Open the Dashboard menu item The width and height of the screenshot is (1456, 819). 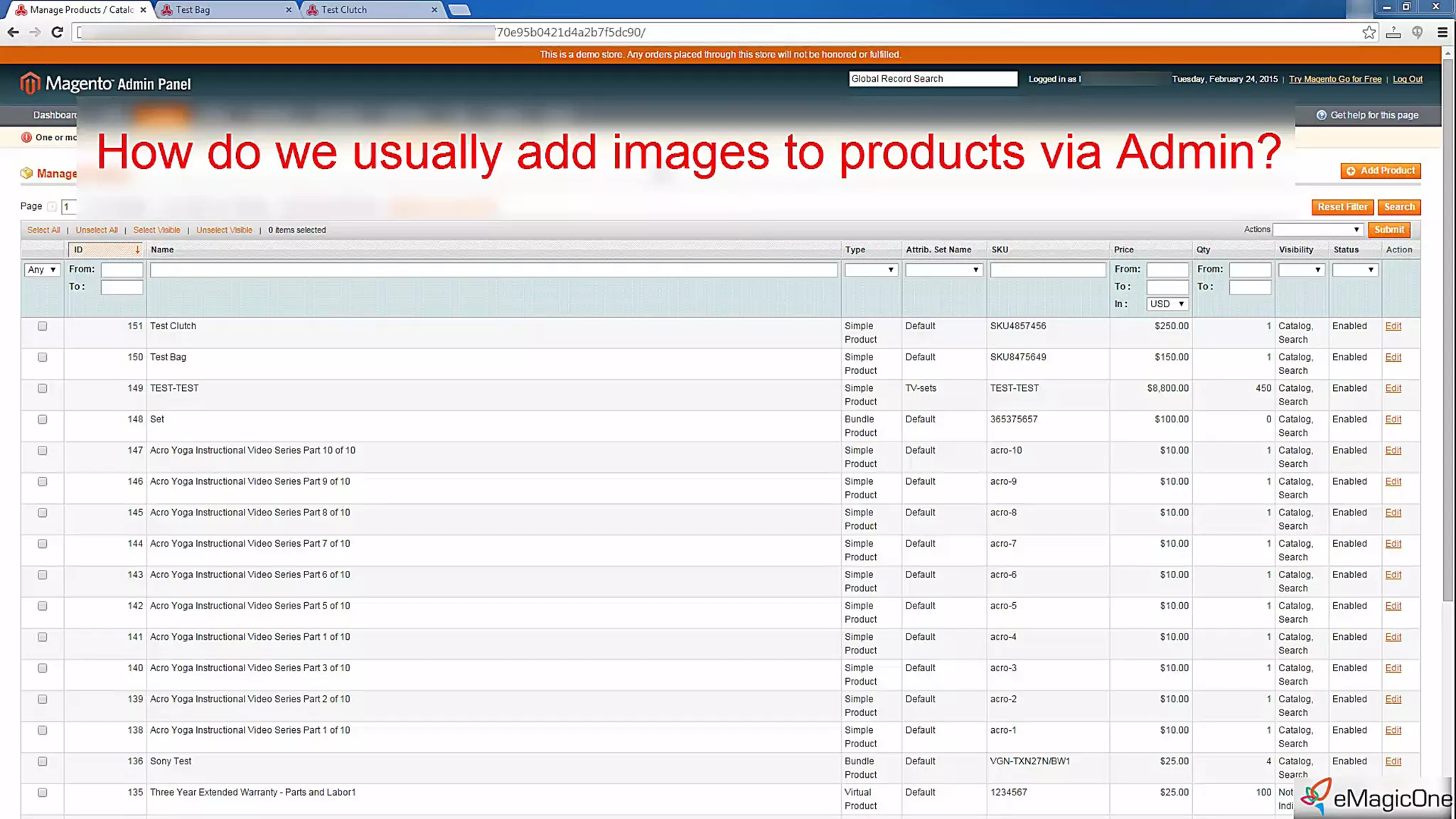tap(55, 115)
